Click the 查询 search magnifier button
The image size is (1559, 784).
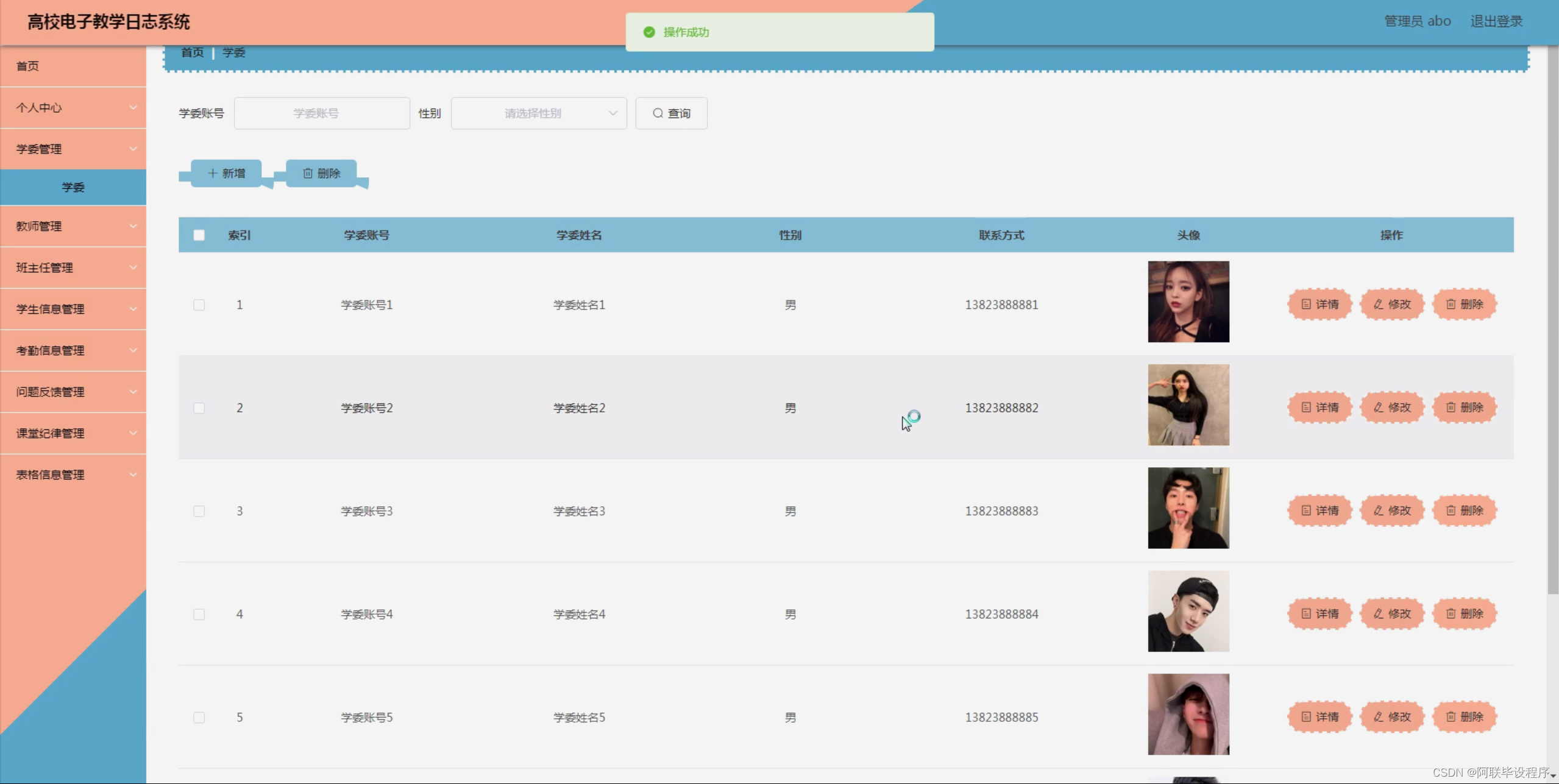click(671, 113)
